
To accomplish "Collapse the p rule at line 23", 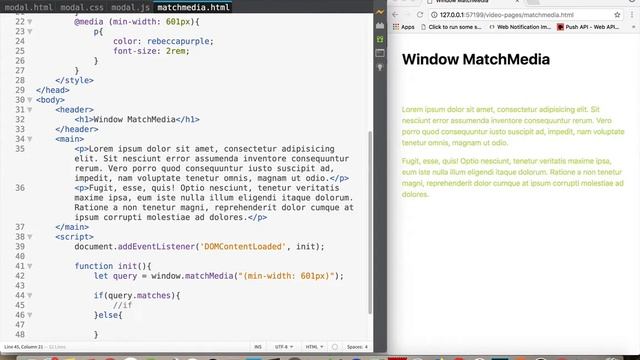I will (x=30, y=32).
